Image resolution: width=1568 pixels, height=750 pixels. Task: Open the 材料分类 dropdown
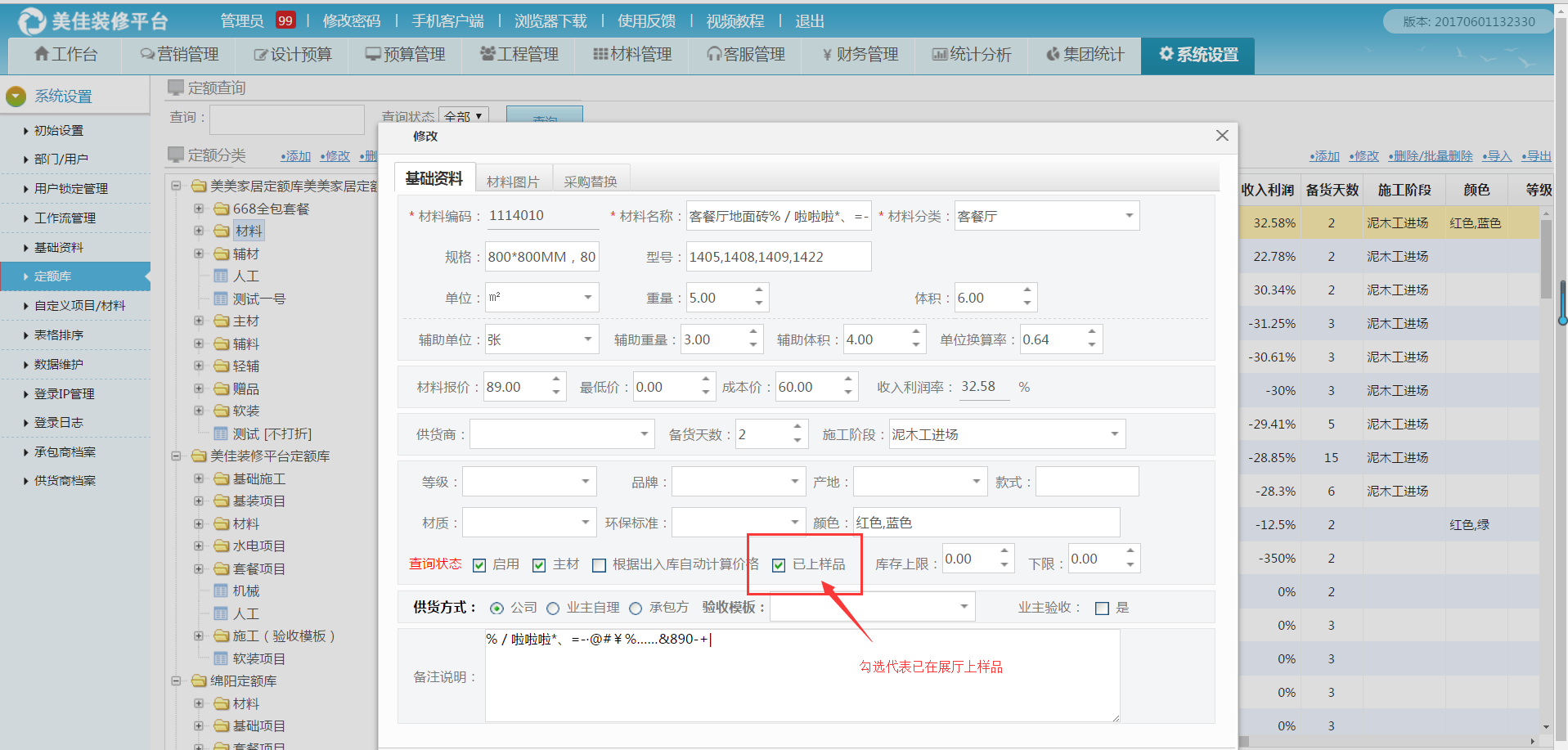coord(1129,216)
